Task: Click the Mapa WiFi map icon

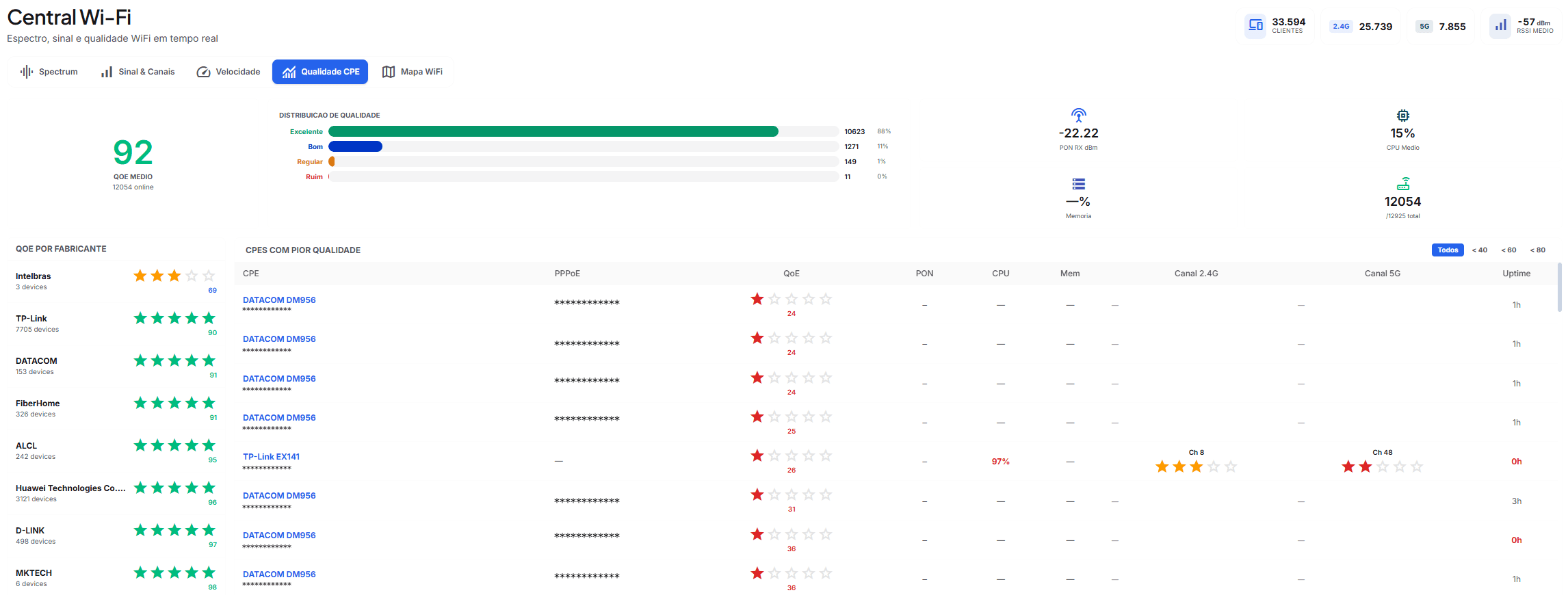Action: (389, 72)
